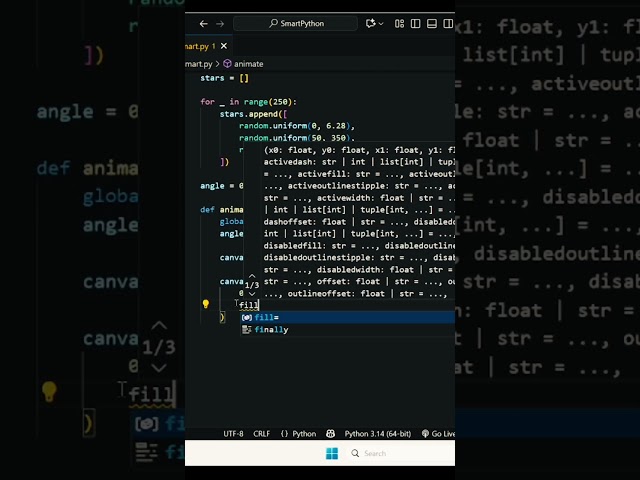Accept the 'fill=' suggestion
Viewport: 640px width, 480px height.
[x=348, y=318]
